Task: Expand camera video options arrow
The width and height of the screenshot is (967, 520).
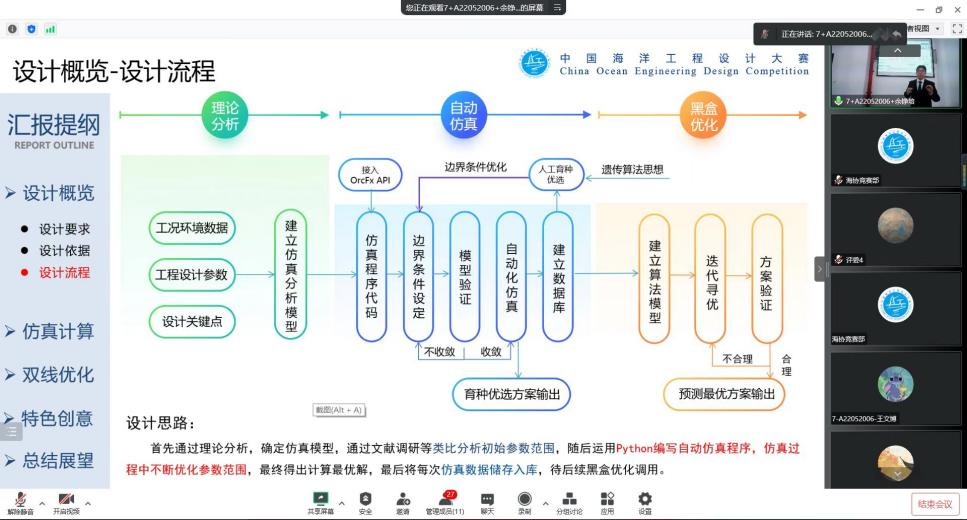Action: (88, 502)
